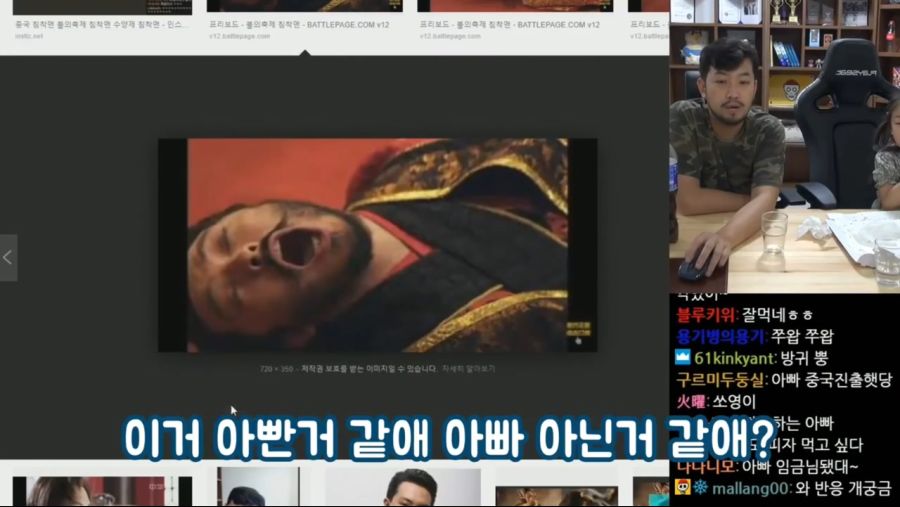Click the '자세히 알아보기' learn more link
The width and height of the screenshot is (900, 507).
coord(468,369)
